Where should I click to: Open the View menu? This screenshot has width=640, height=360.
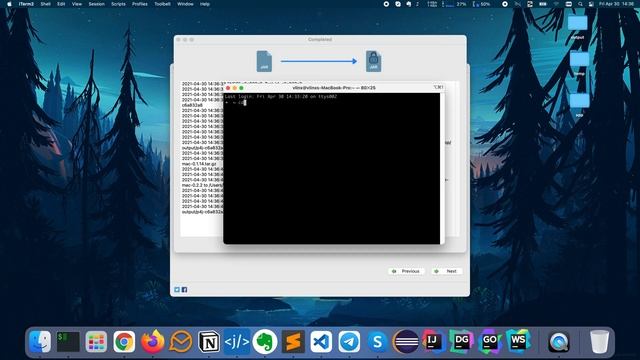click(x=77, y=4)
